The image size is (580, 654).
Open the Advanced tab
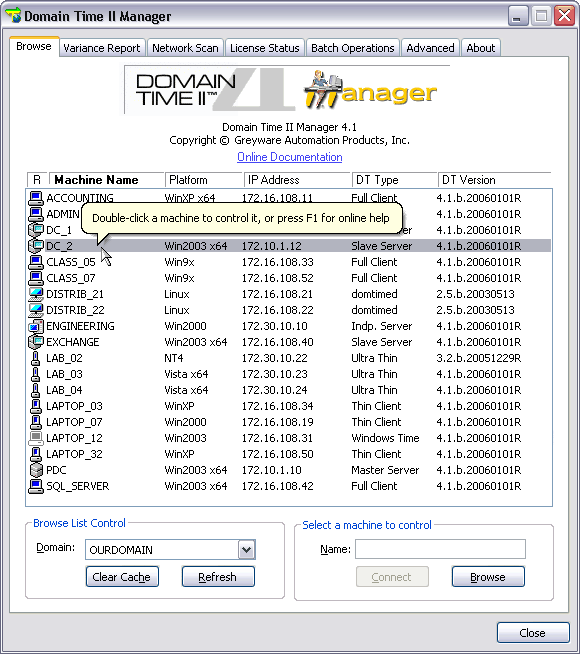pos(430,48)
